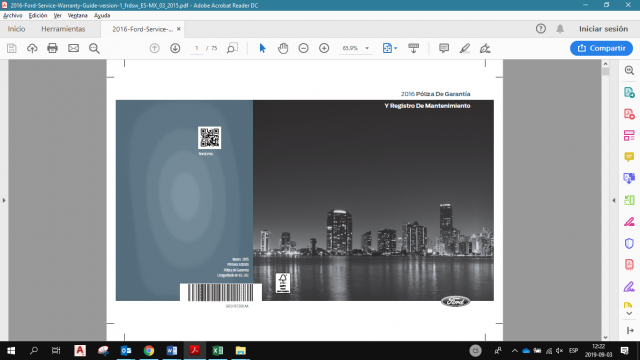Open the Organize Pages tool icon

pyautogui.click(x=629, y=136)
